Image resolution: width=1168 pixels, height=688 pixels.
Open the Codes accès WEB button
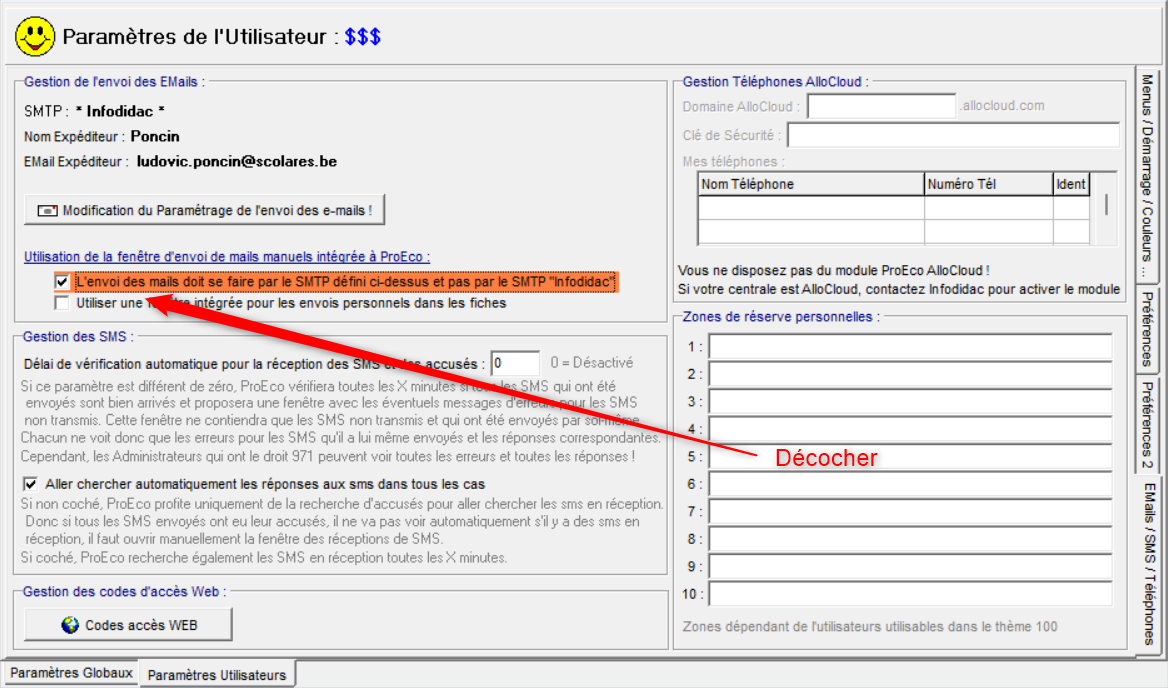128,625
